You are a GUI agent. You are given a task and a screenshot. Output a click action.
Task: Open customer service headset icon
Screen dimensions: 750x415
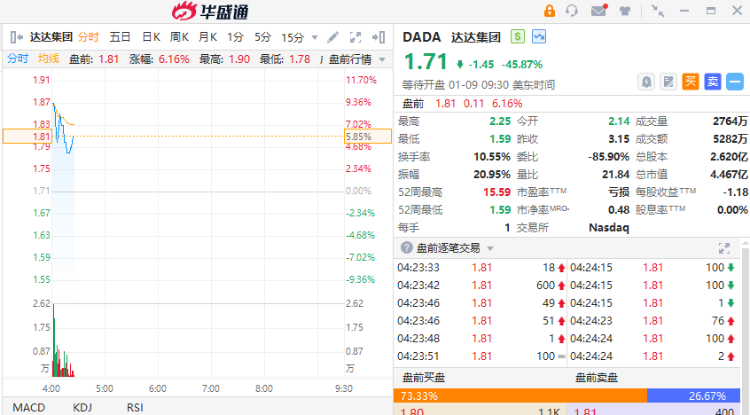572,11
